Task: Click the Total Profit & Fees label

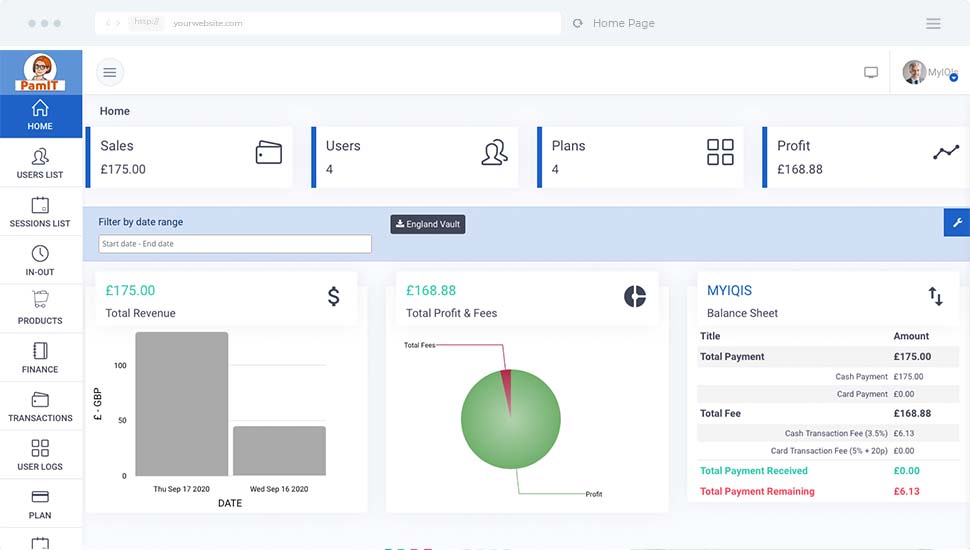Action: point(451,313)
